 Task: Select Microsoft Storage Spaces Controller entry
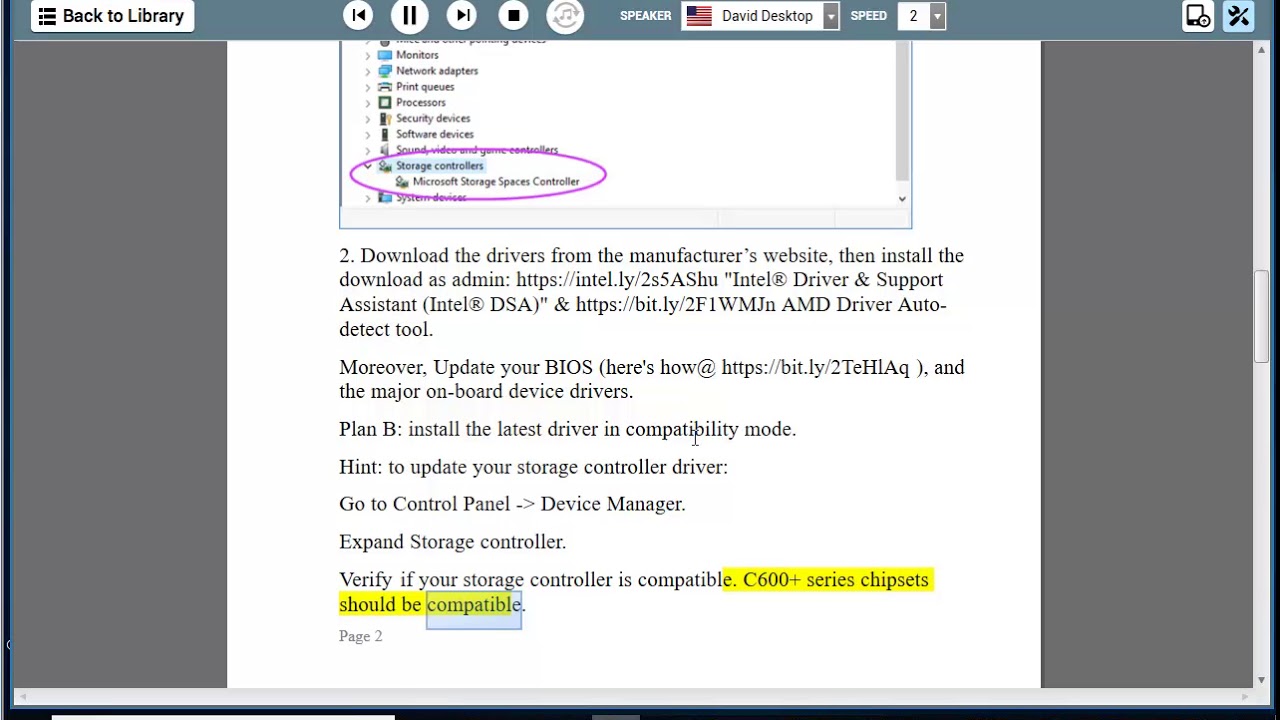495,182
